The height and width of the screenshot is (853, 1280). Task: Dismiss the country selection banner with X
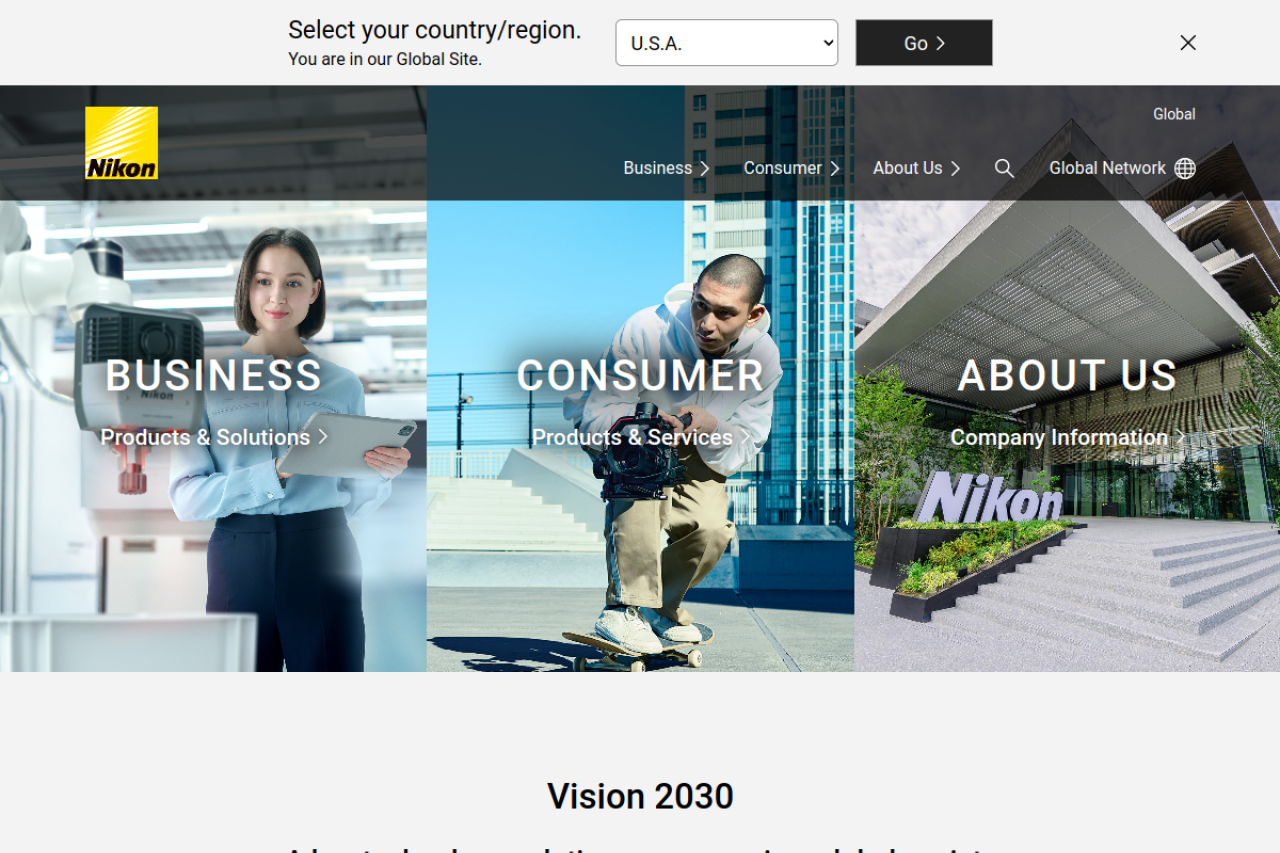click(x=1188, y=42)
